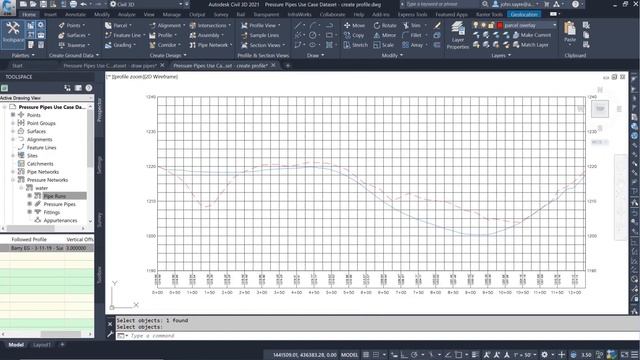The image size is (640, 360).
Task: Open Layer Properties manager
Action: (458, 35)
